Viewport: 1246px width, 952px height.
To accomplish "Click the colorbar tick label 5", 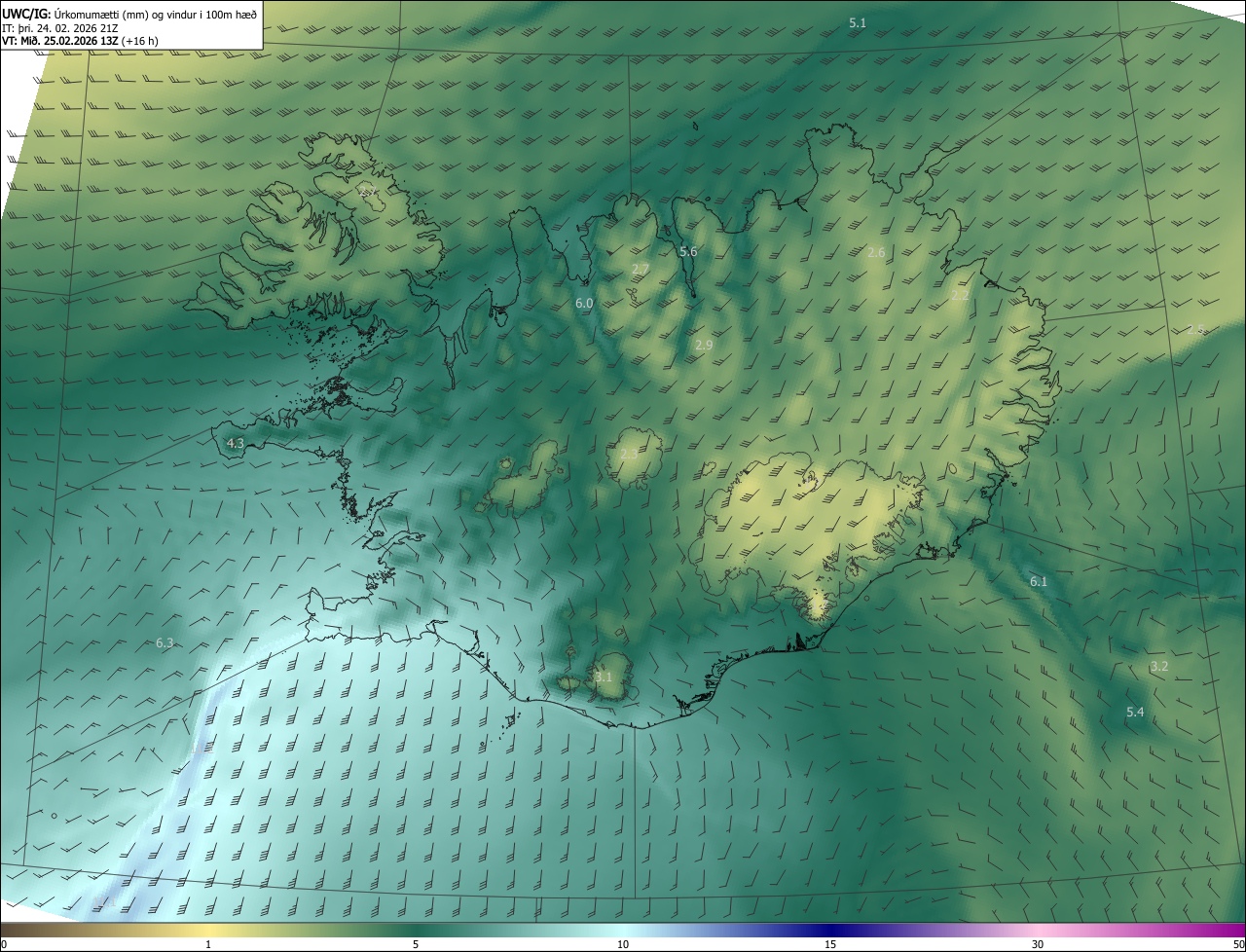I will [416, 944].
